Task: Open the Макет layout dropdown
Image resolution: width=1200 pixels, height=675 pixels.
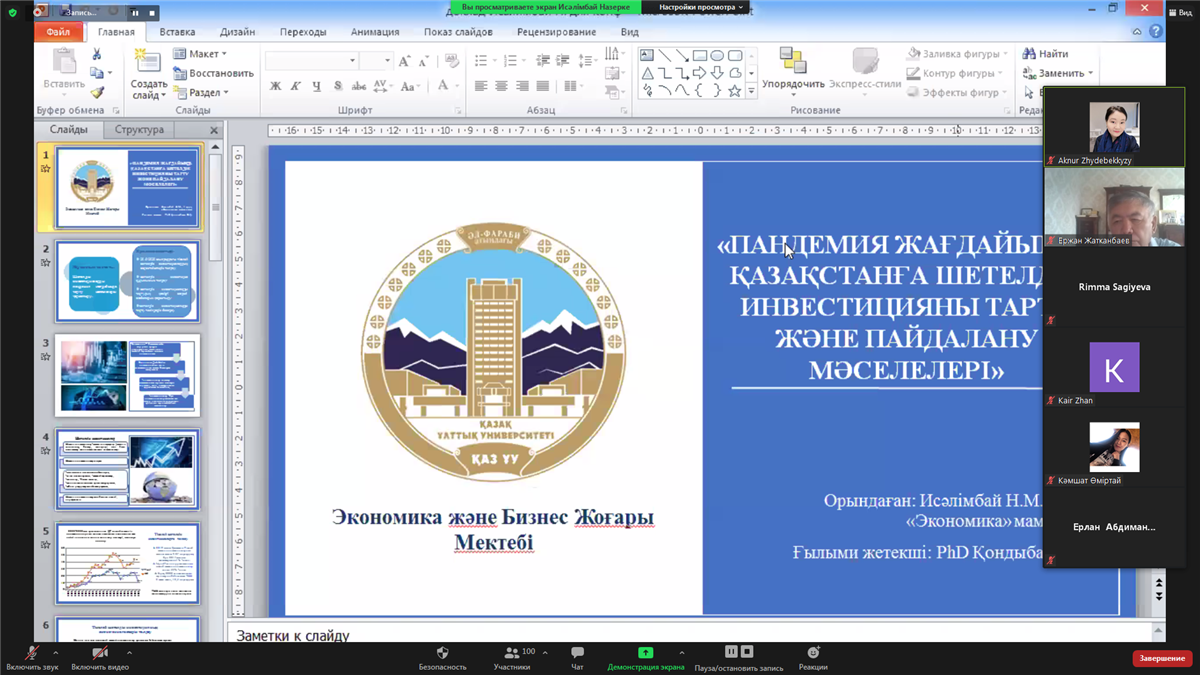Action: (201, 54)
